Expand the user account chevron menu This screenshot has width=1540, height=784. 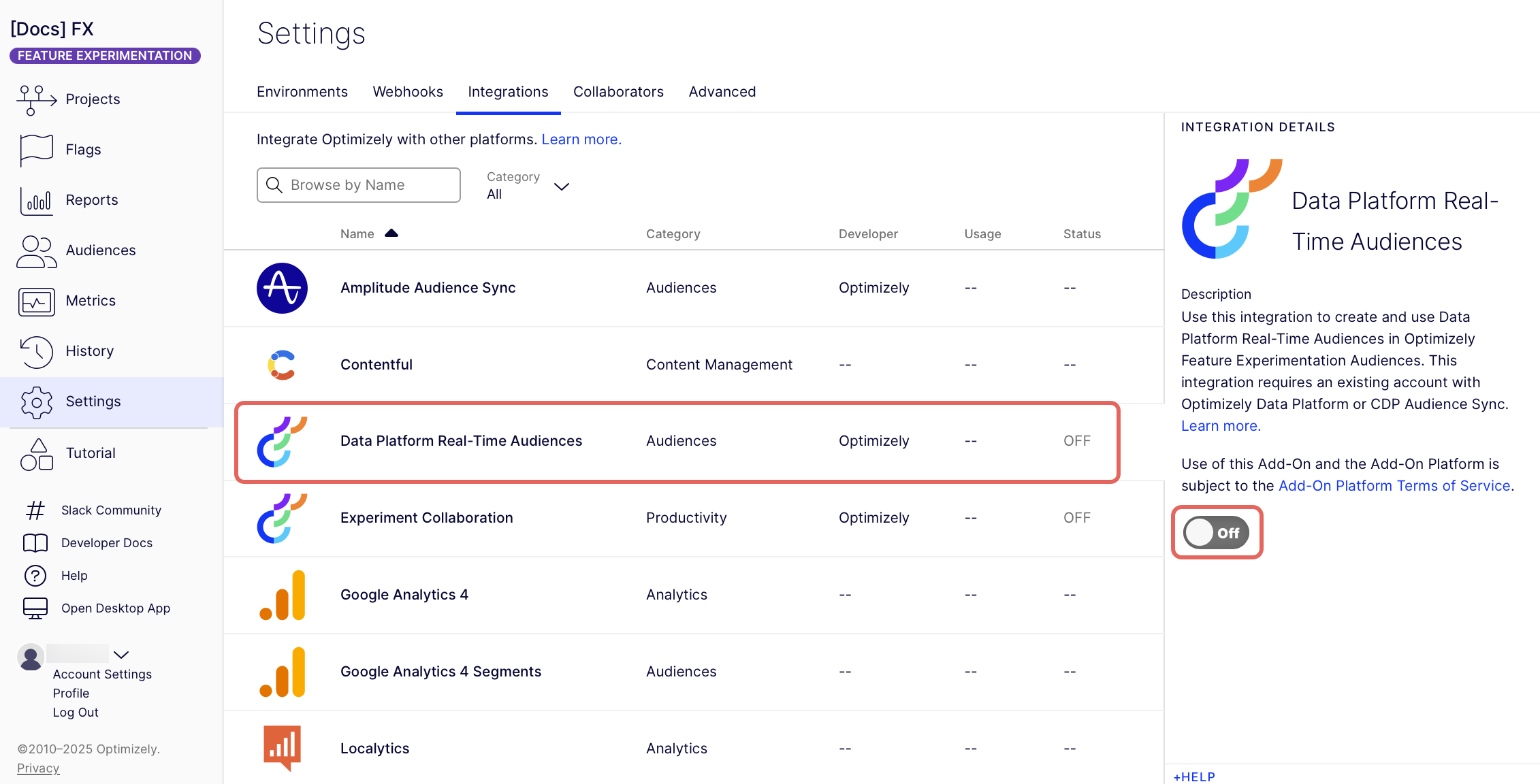[x=121, y=655]
